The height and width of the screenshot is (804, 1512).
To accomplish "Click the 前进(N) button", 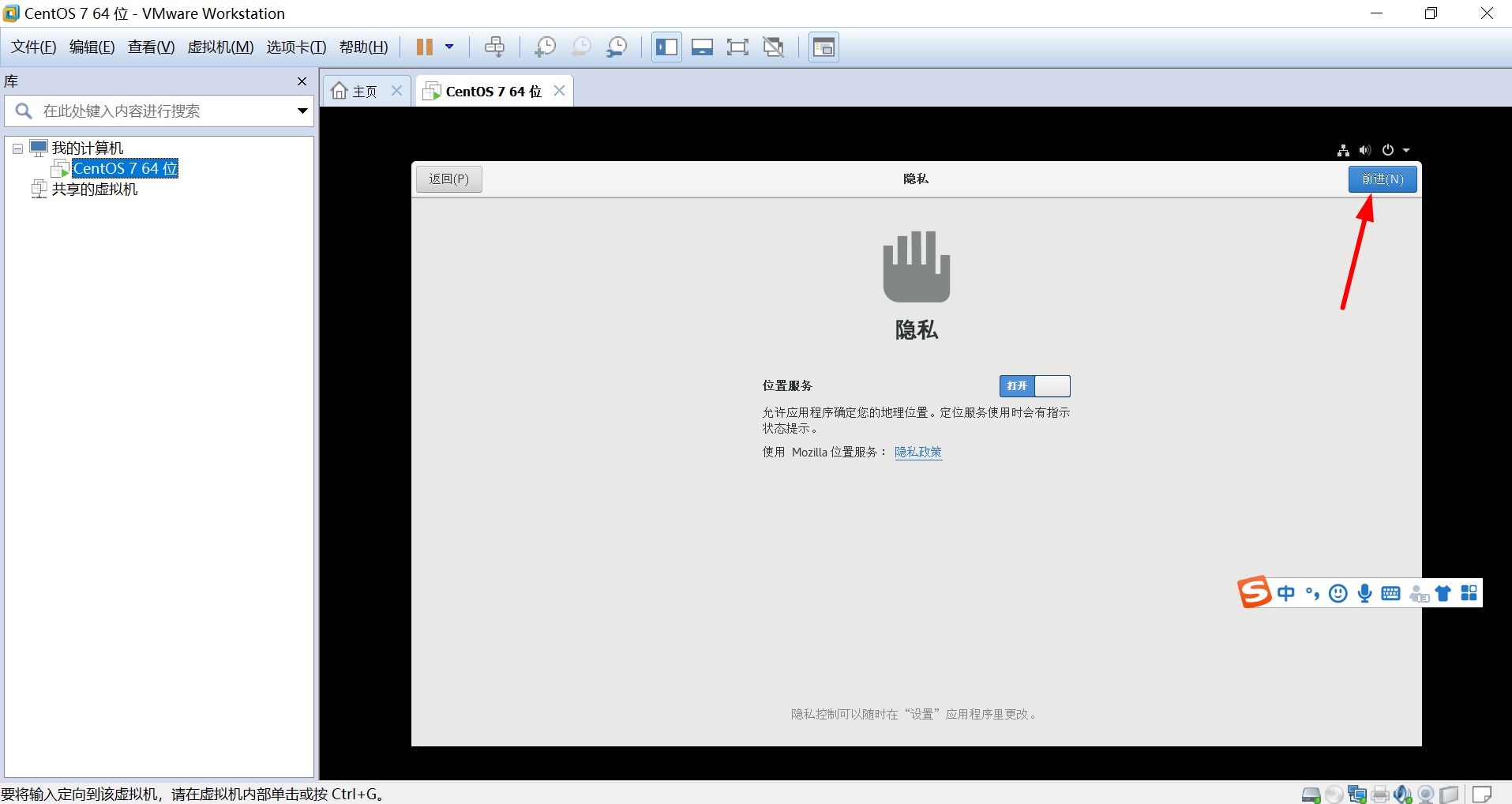I will tap(1383, 179).
